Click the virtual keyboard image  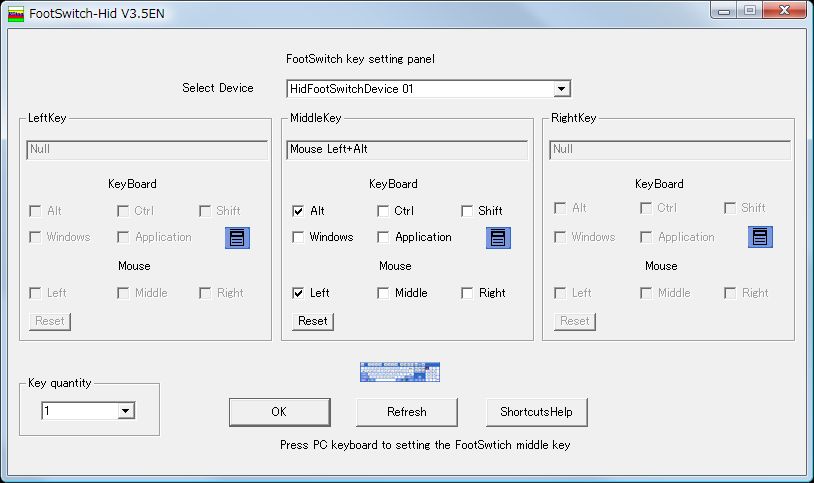pyautogui.click(x=400, y=372)
